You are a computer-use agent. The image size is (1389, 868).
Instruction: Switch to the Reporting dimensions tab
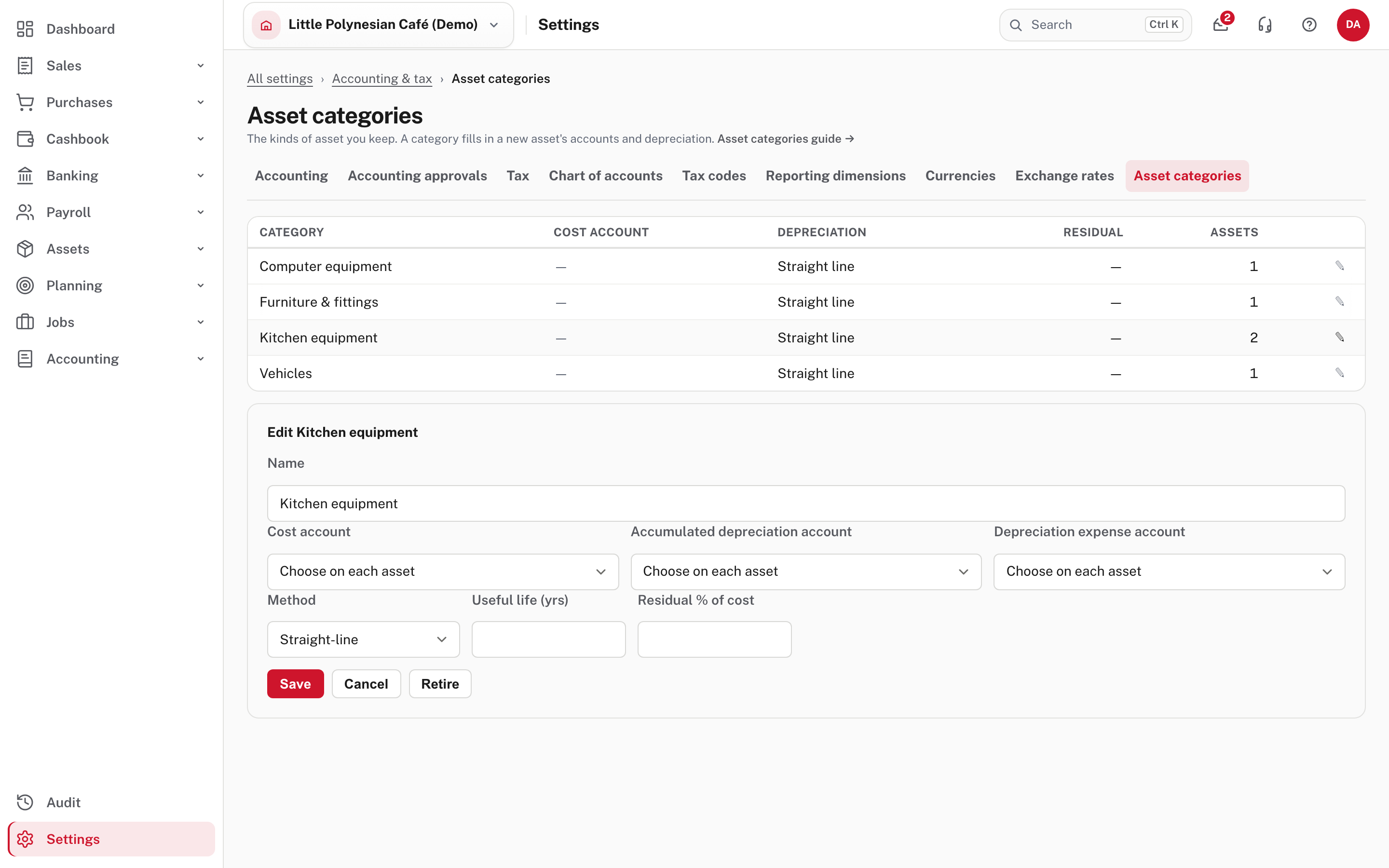click(x=835, y=176)
